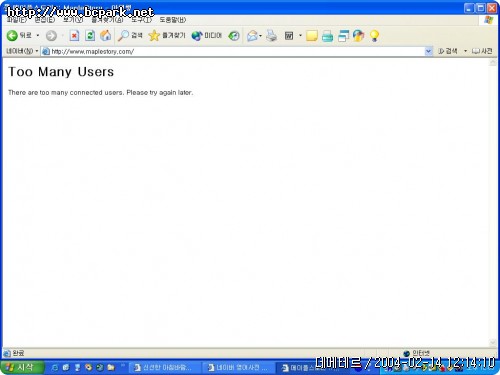Click the Edit with Word icon
Screen dimensions: 500x375
point(289,36)
